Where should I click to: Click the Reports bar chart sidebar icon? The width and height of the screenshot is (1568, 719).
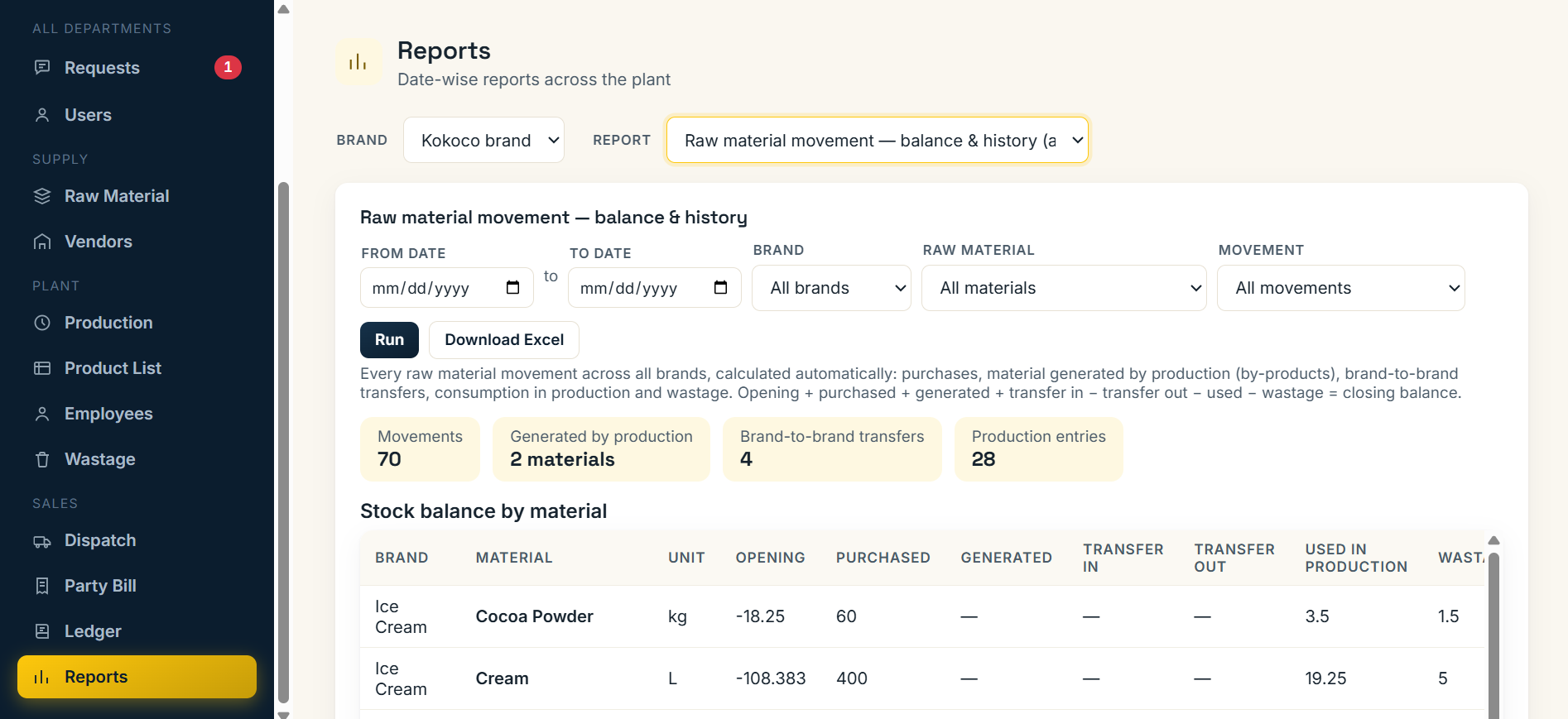point(42,677)
